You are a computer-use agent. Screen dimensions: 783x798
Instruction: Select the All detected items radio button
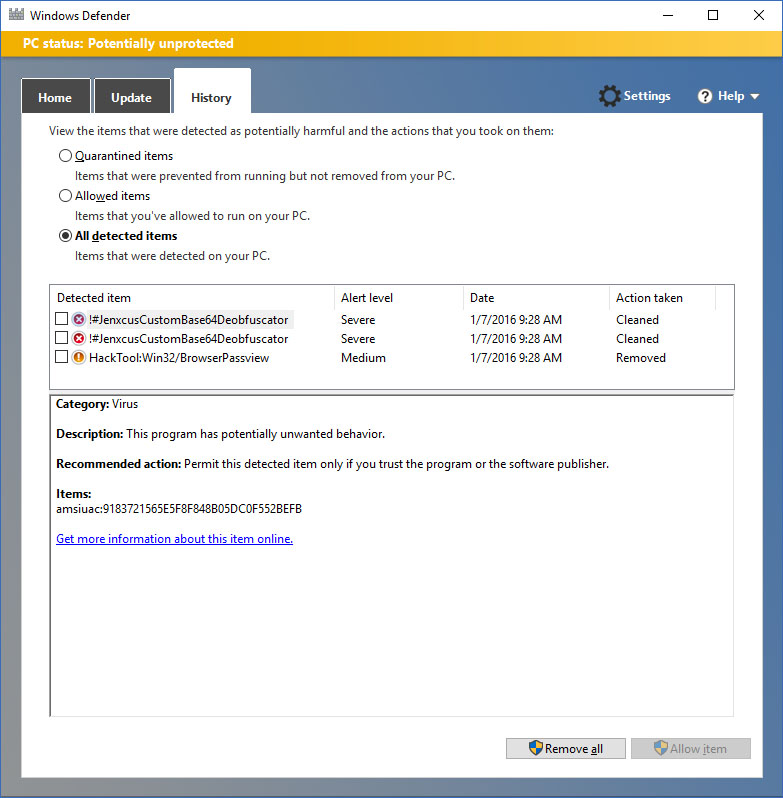(x=65, y=236)
